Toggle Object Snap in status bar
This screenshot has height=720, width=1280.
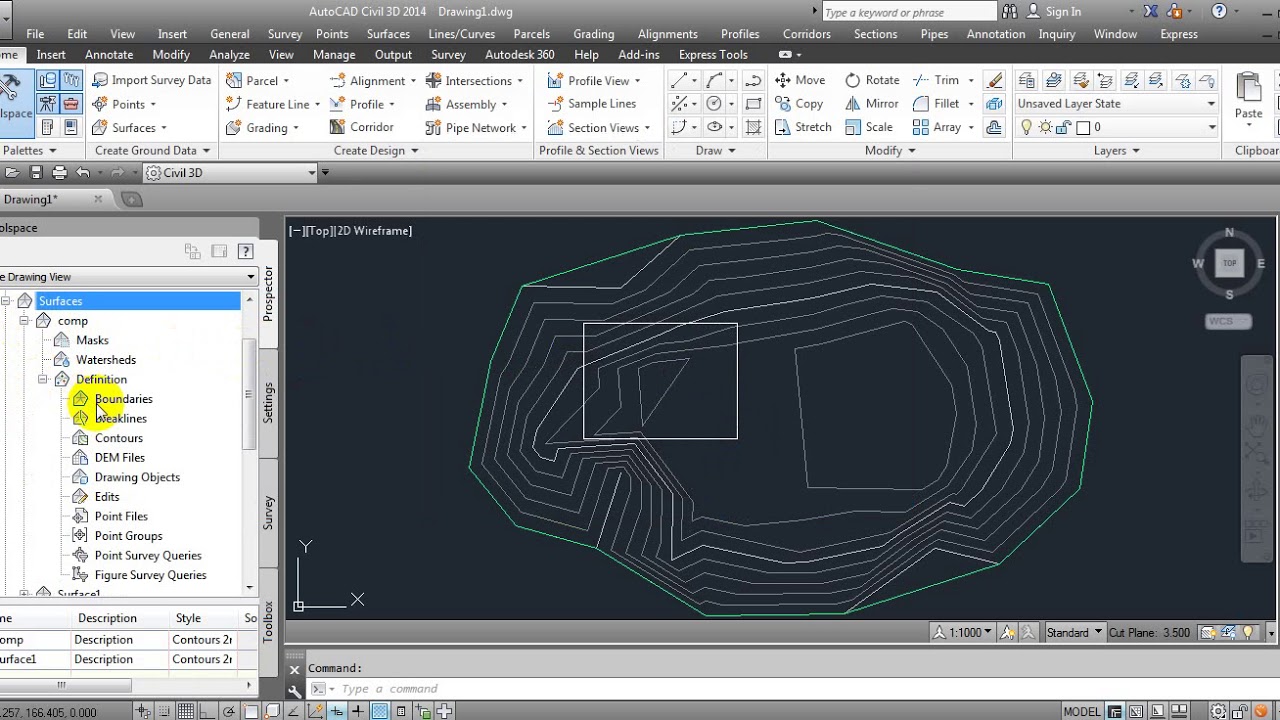[x=252, y=712]
